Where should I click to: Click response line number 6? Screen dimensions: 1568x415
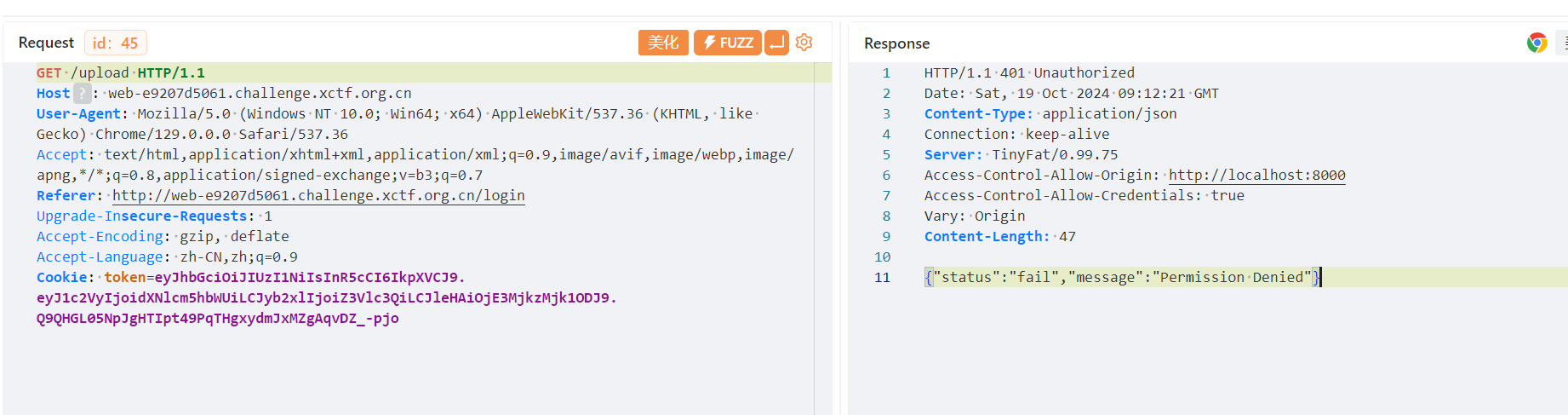tap(886, 175)
